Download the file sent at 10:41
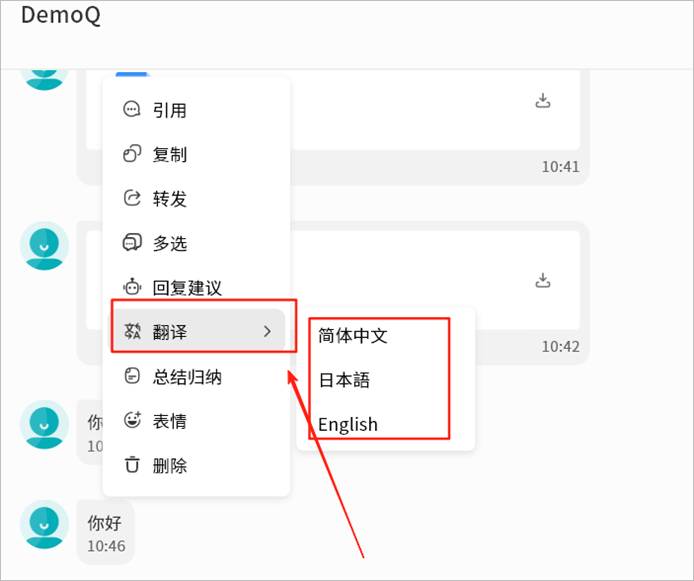The height and width of the screenshot is (581, 694). tap(543, 100)
